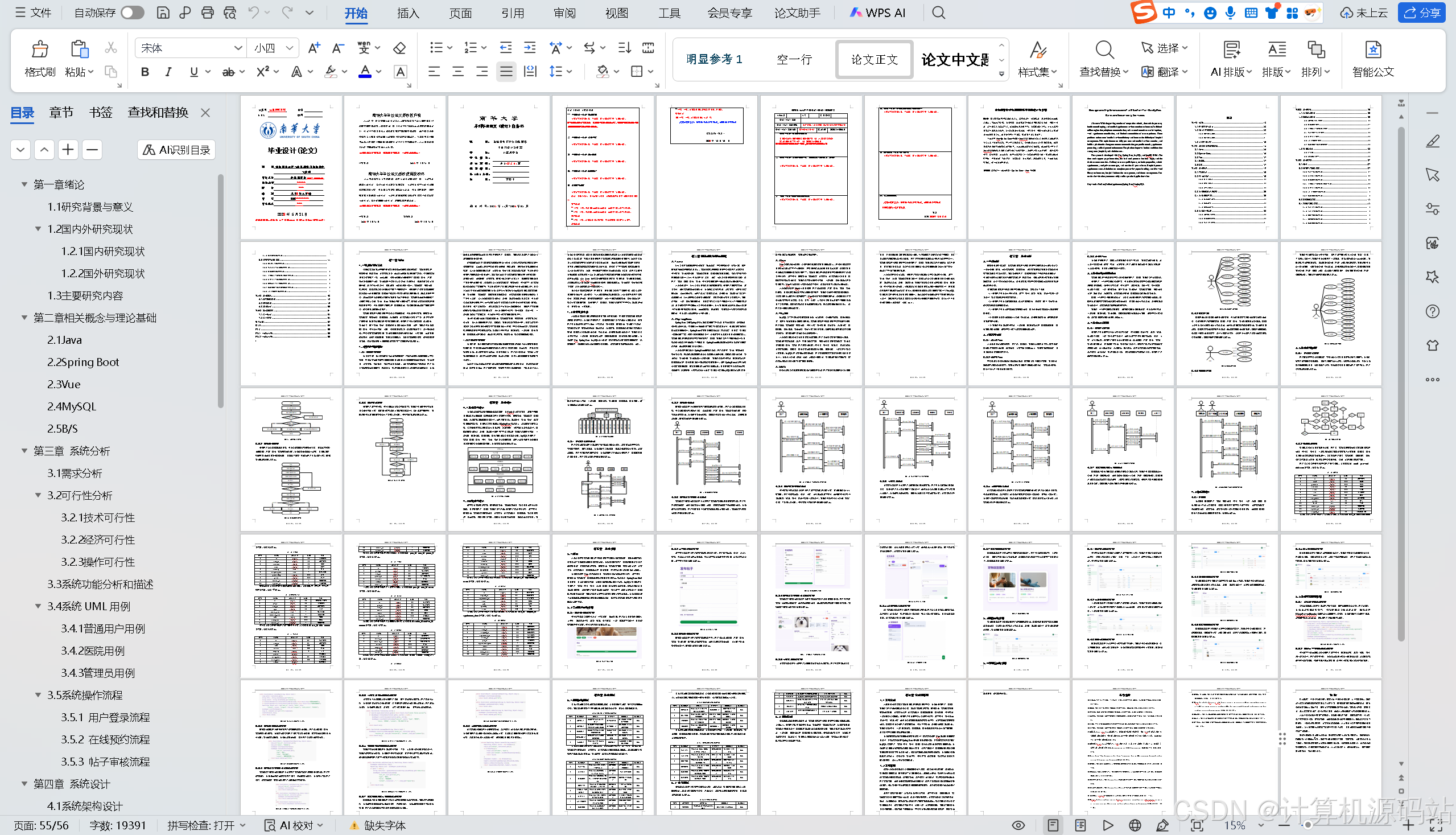Click the help question mark in right sidebar

(1433, 311)
